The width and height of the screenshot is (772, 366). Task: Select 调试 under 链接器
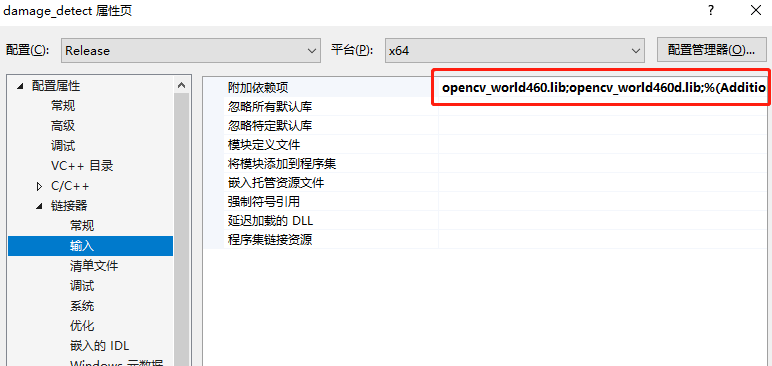(82, 286)
